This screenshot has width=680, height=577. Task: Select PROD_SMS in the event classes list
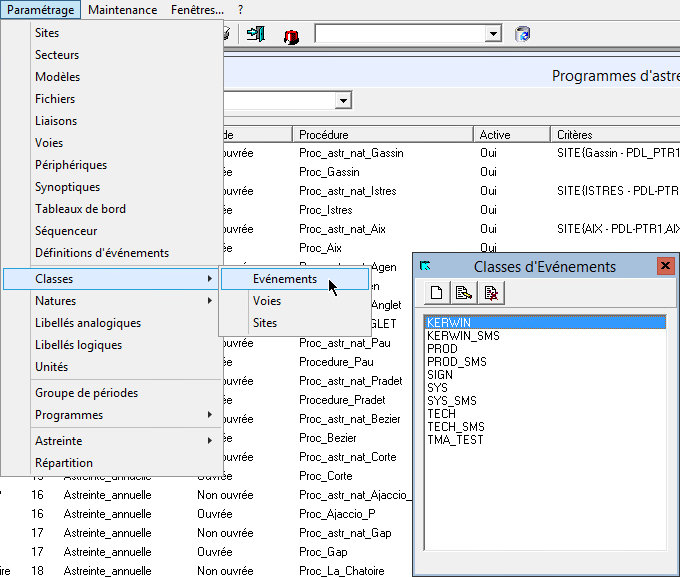tap(456, 362)
